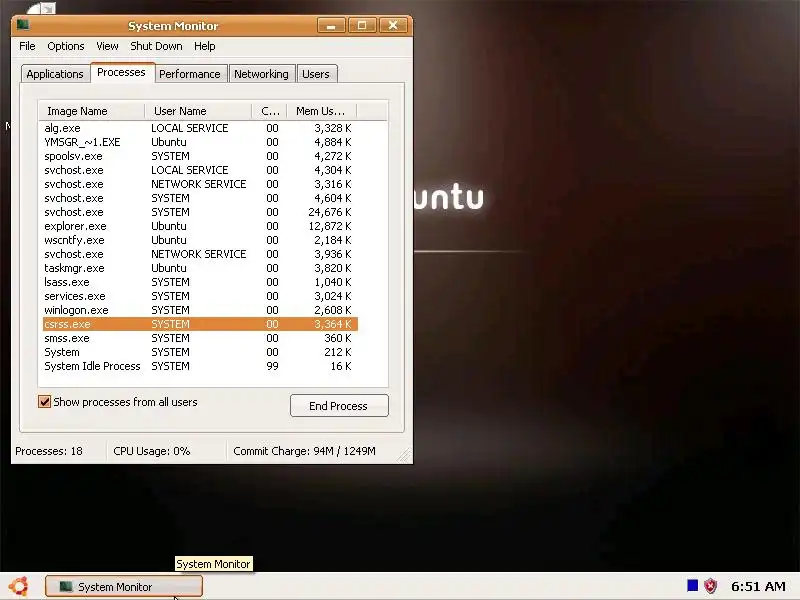The width and height of the screenshot is (800, 600).
Task: Click the partially hidden desktop icon above window
Action: coord(41,8)
